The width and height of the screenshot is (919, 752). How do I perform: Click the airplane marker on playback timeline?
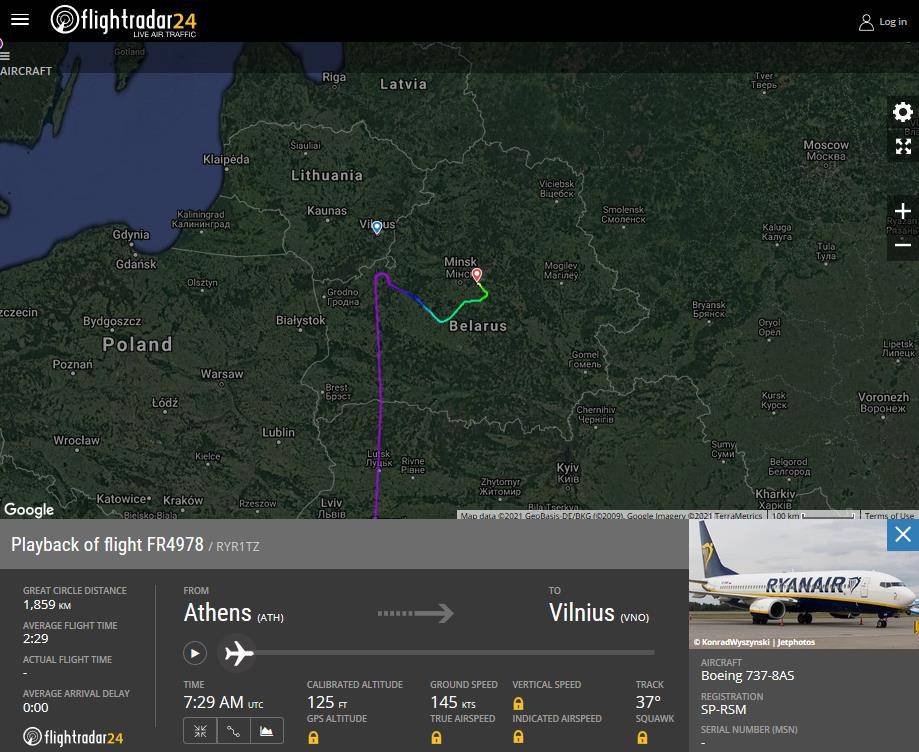point(238,652)
